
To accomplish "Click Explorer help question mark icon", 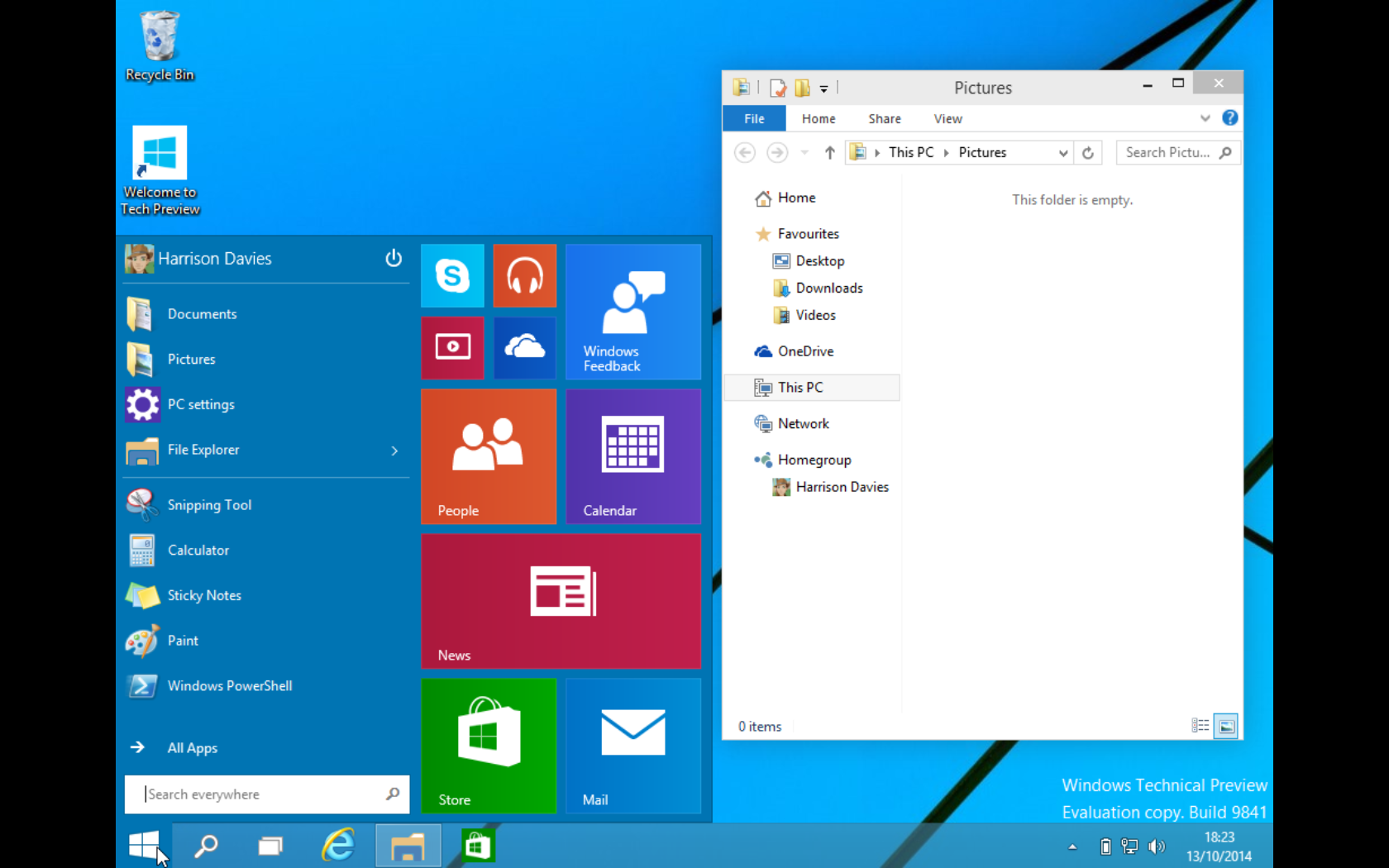I will coord(1230,117).
